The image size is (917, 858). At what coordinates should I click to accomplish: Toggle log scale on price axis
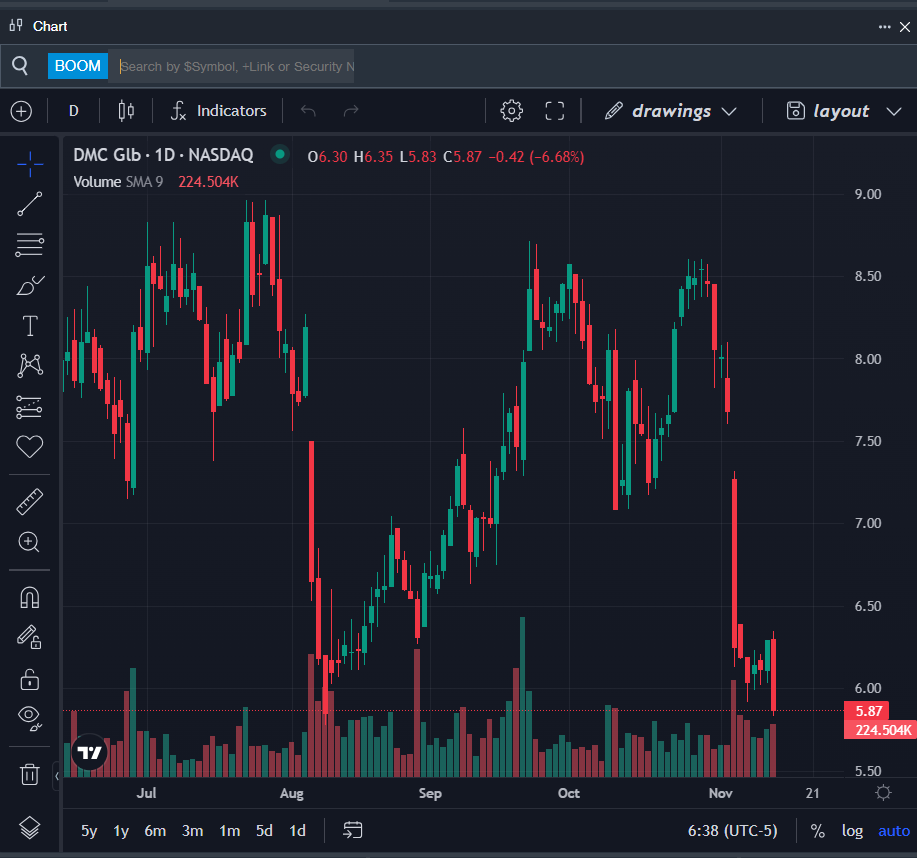852,830
